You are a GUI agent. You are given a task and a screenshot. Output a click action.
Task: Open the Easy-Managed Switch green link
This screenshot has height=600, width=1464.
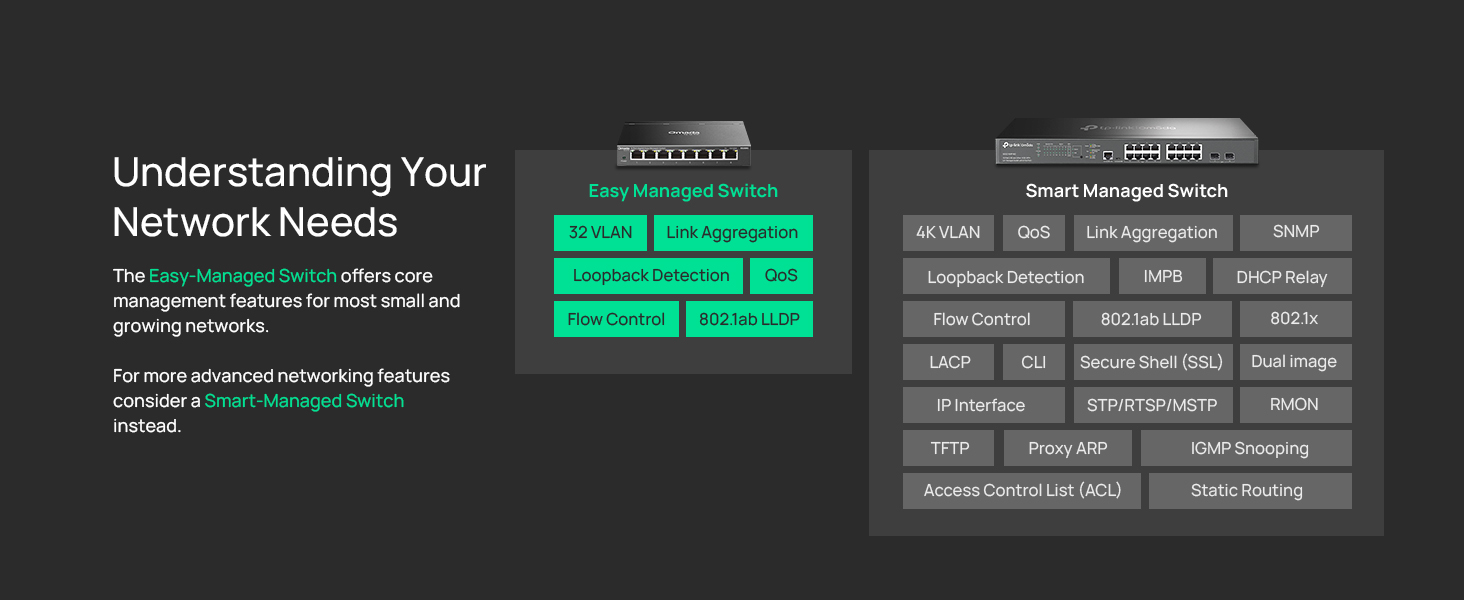pyautogui.click(x=243, y=276)
